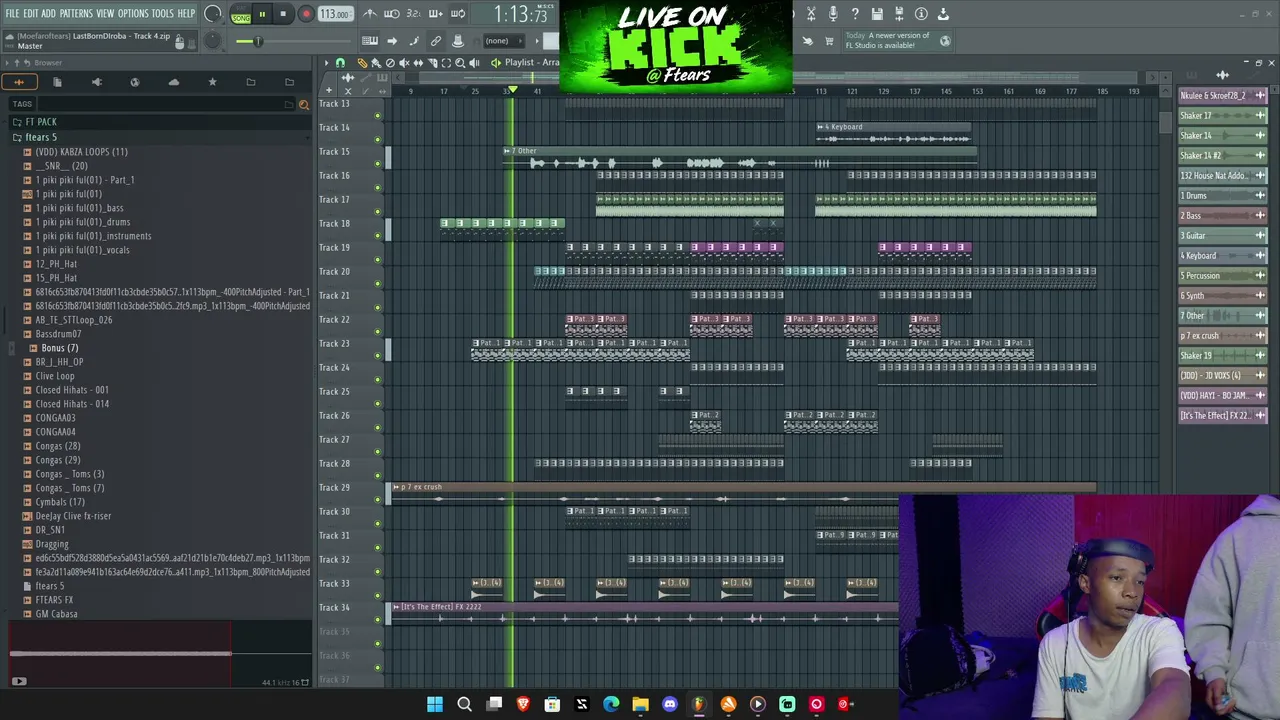This screenshot has height=720, width=1280.
Task: Click the project info icon
Action: coord(921,14)
